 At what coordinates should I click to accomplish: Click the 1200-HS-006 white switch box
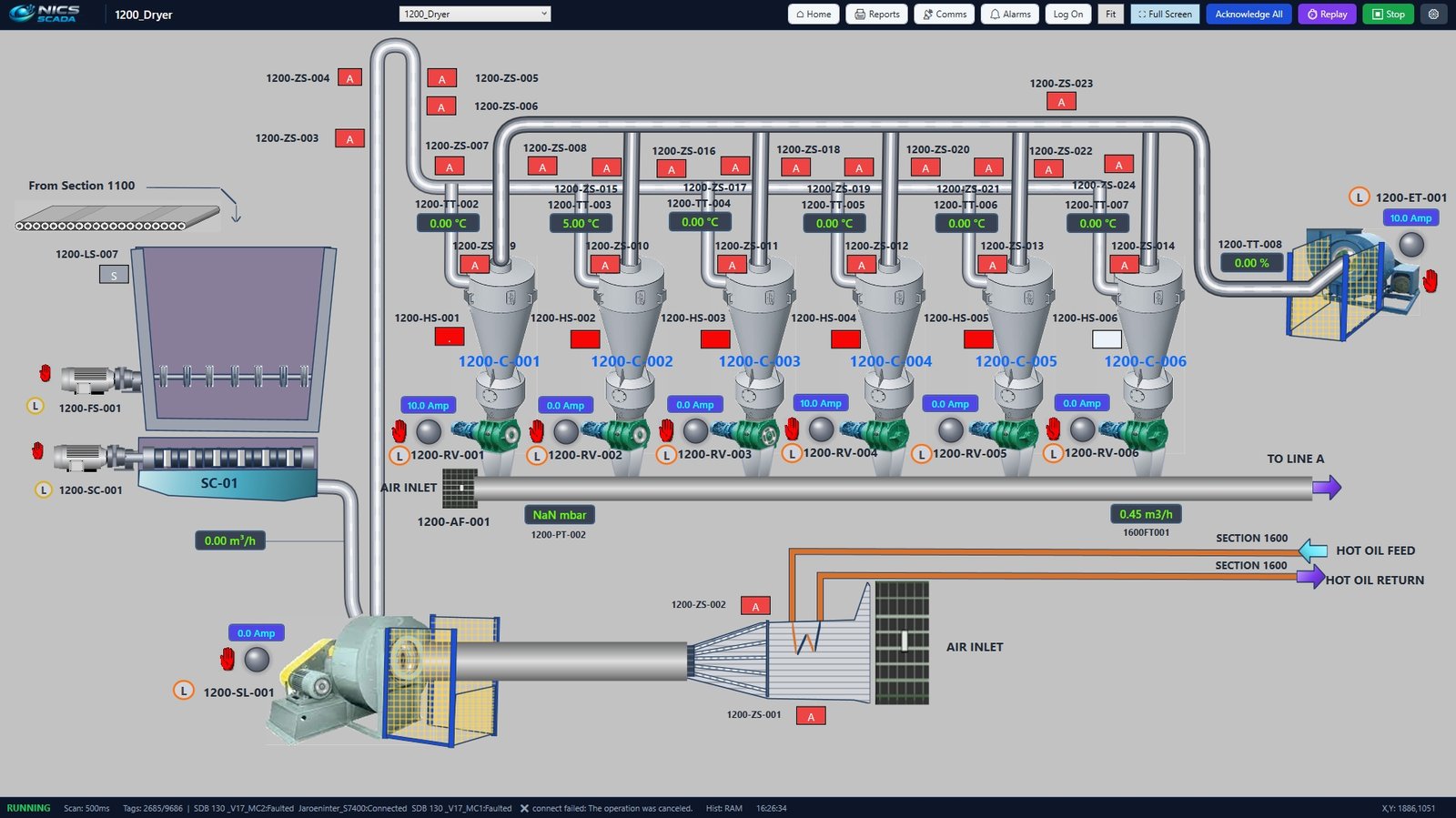tap(1107, 339)
